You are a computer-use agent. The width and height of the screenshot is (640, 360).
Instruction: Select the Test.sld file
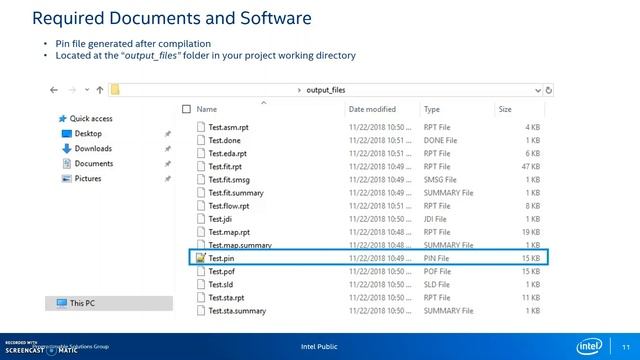click(x=221, y=284)
